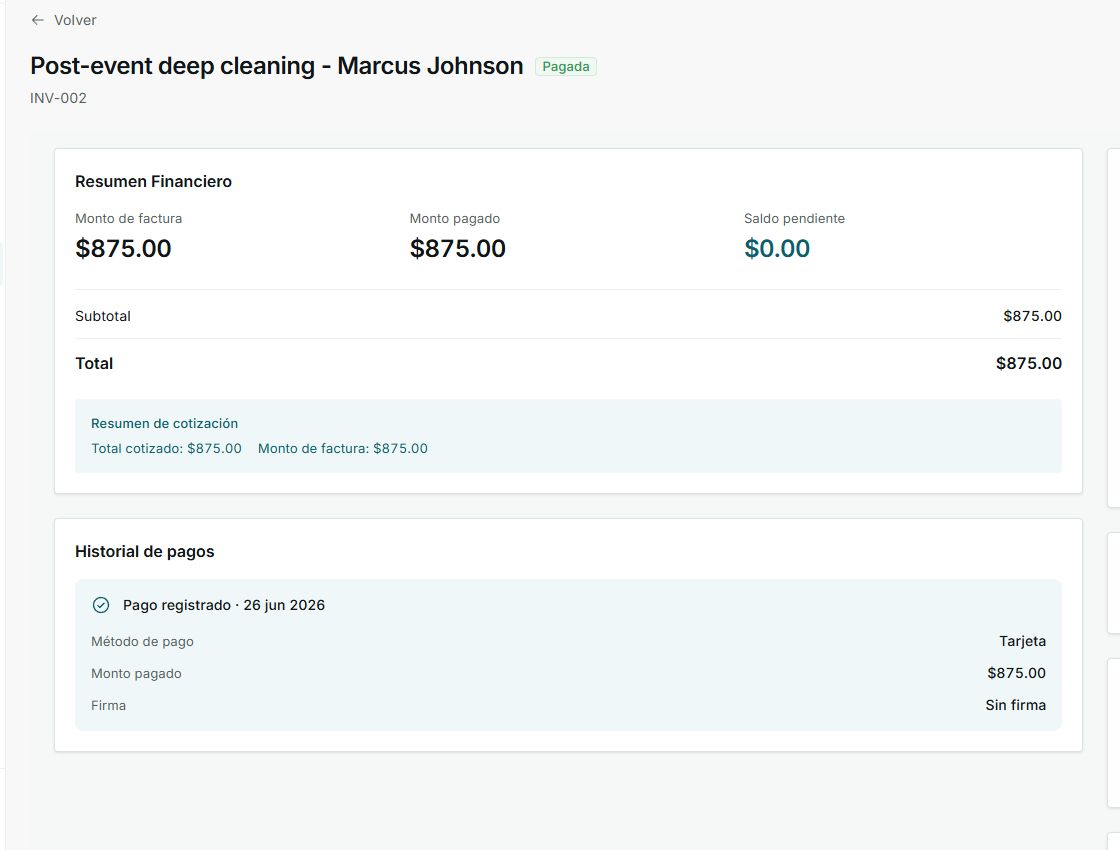This screenshot has width=1120, height=850.
Task: Click the Total $875.00 bold value
Action: click(1029, 363)
